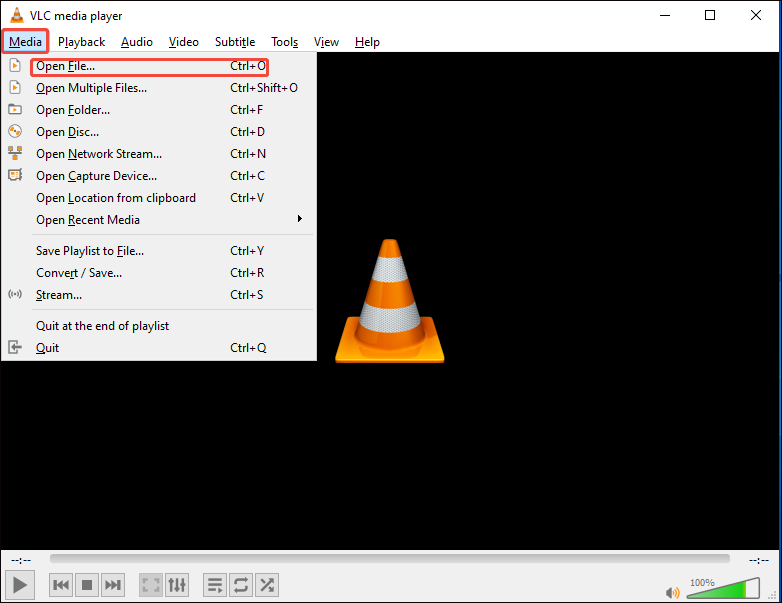Select Convert / Save... entry
The image size is (782, 603).
[x=159, y=273]
